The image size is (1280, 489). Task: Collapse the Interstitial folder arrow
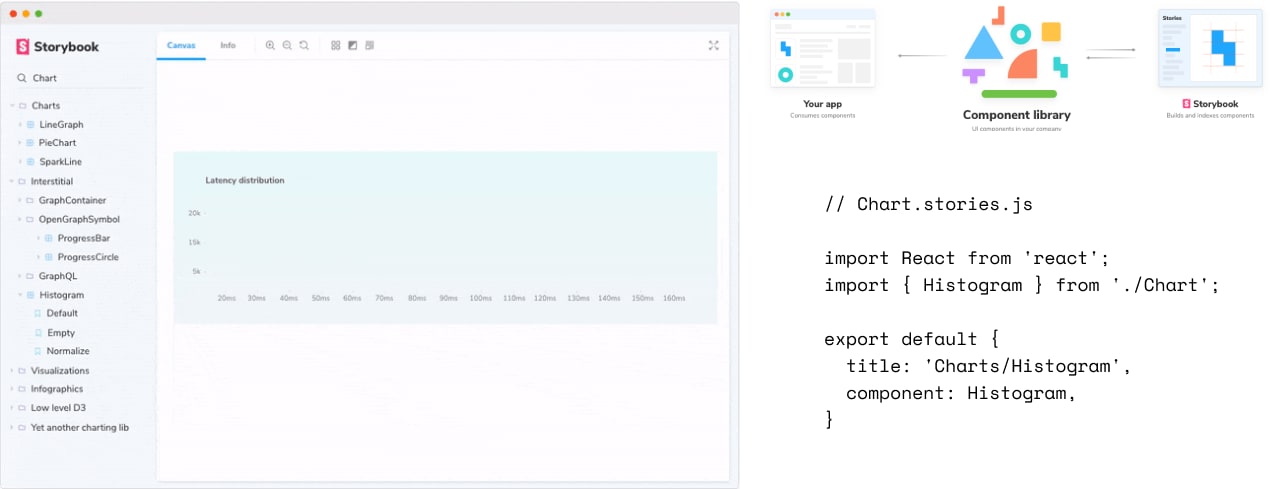tap(12, 182)
